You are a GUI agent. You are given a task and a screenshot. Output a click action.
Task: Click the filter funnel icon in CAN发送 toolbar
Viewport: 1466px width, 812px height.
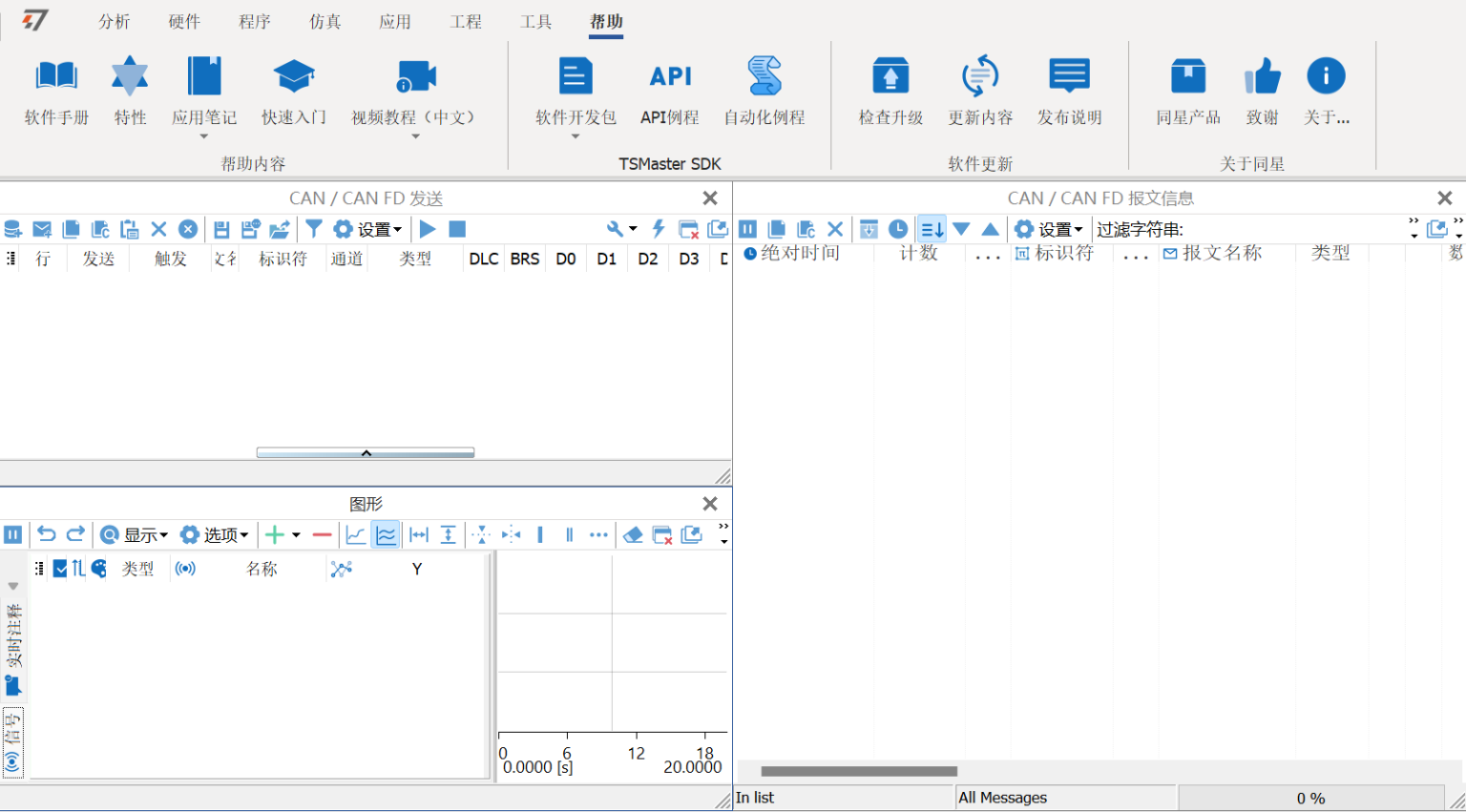coord(313,229)
